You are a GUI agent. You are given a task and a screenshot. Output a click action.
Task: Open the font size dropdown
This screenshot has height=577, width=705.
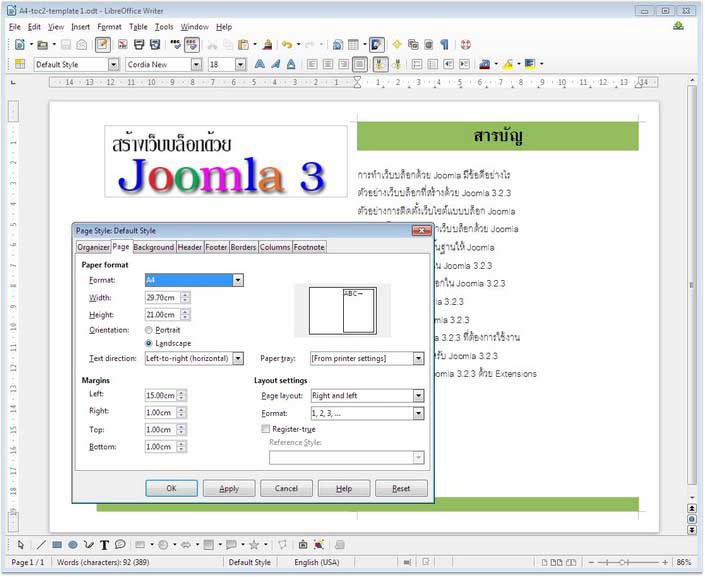pyautogui.click(x=241, y=65)
